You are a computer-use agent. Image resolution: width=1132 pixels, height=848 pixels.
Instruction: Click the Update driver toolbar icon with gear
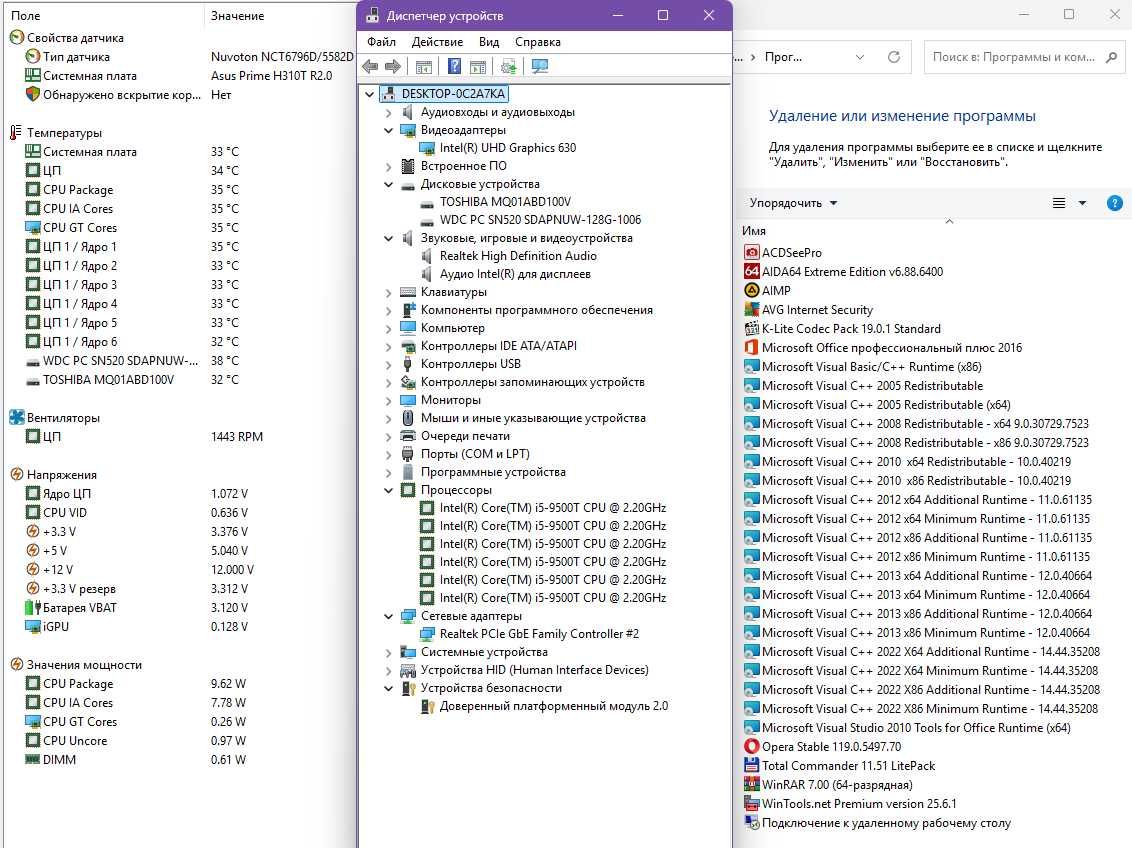coord(508,67)
